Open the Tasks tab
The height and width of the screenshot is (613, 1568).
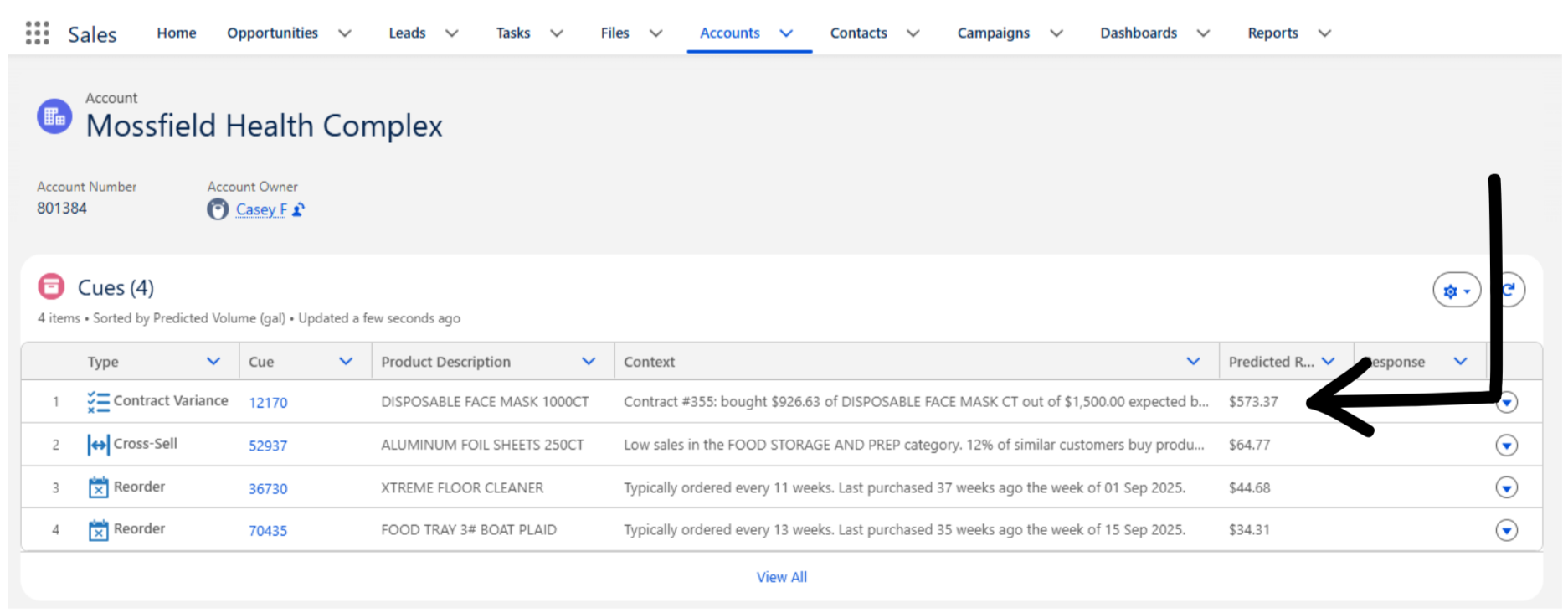[513, 33]
